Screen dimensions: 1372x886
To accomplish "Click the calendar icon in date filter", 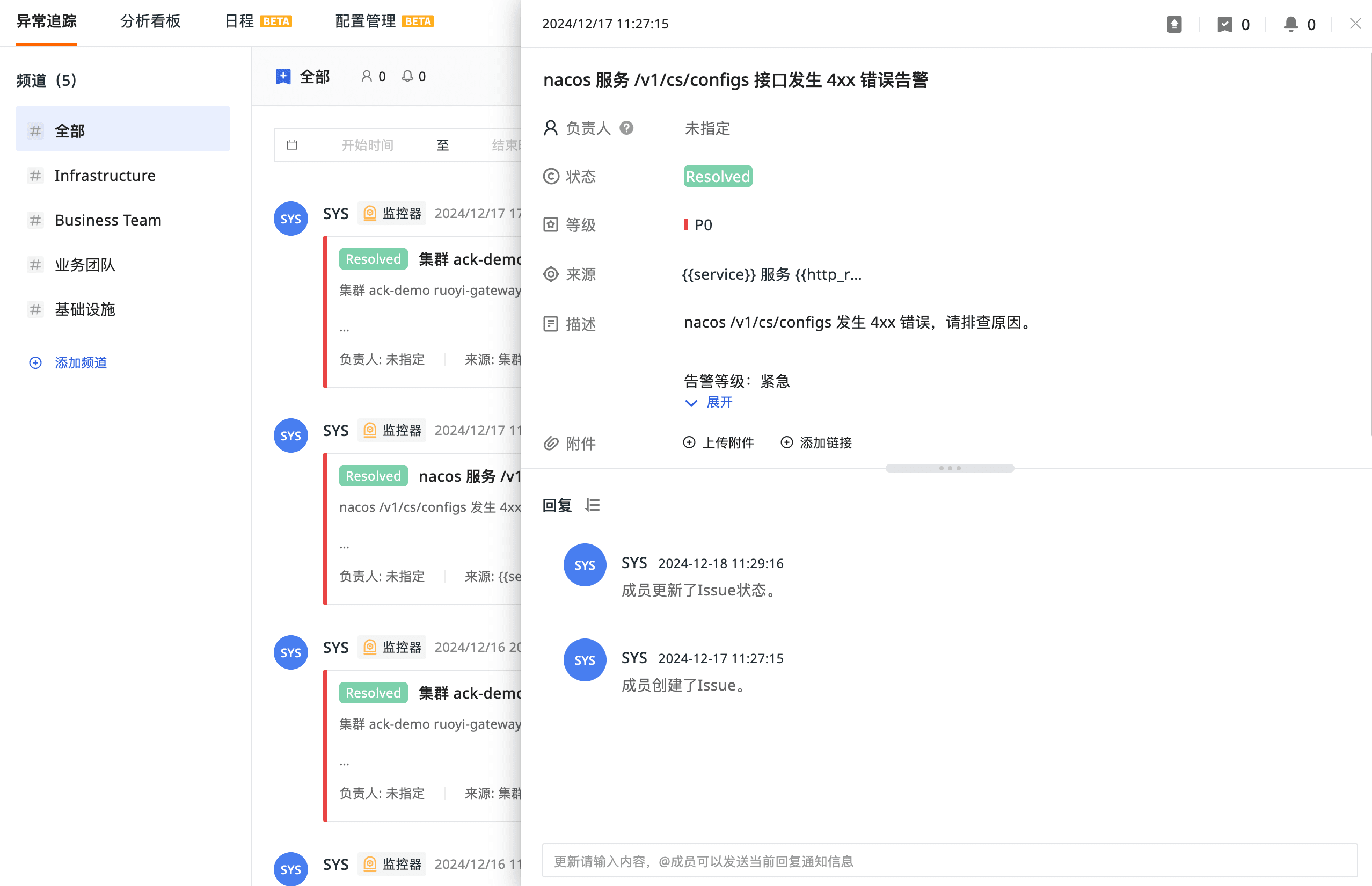I will point(292,145).
